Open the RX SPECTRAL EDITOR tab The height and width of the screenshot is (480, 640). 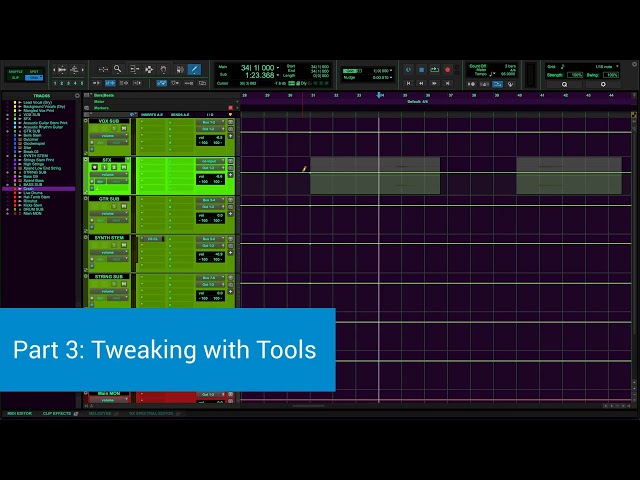151,413
